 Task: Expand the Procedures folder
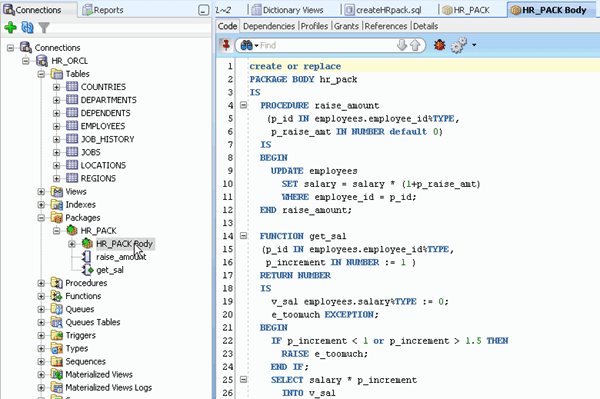41,283
